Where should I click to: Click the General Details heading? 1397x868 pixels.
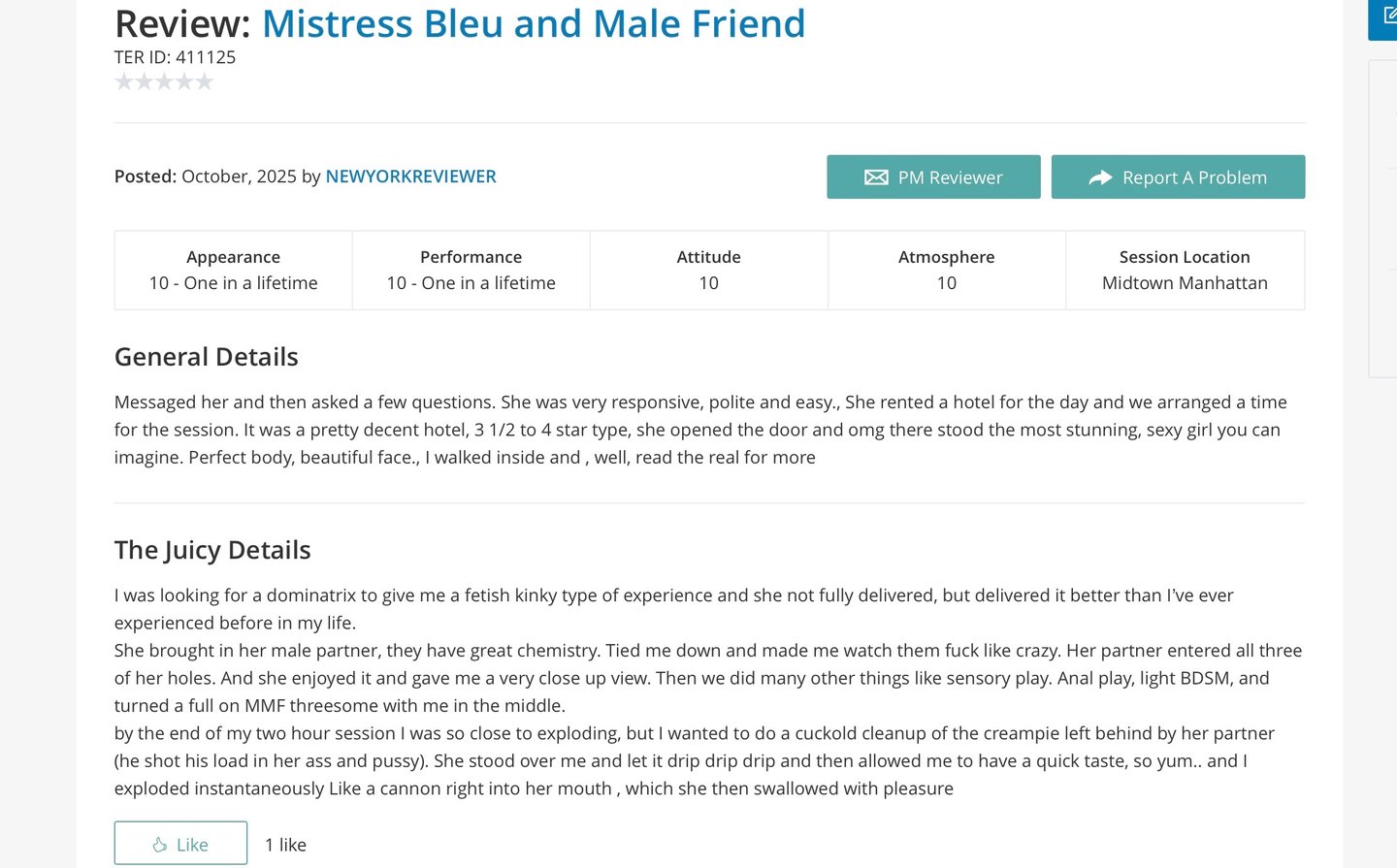point(207,357)
